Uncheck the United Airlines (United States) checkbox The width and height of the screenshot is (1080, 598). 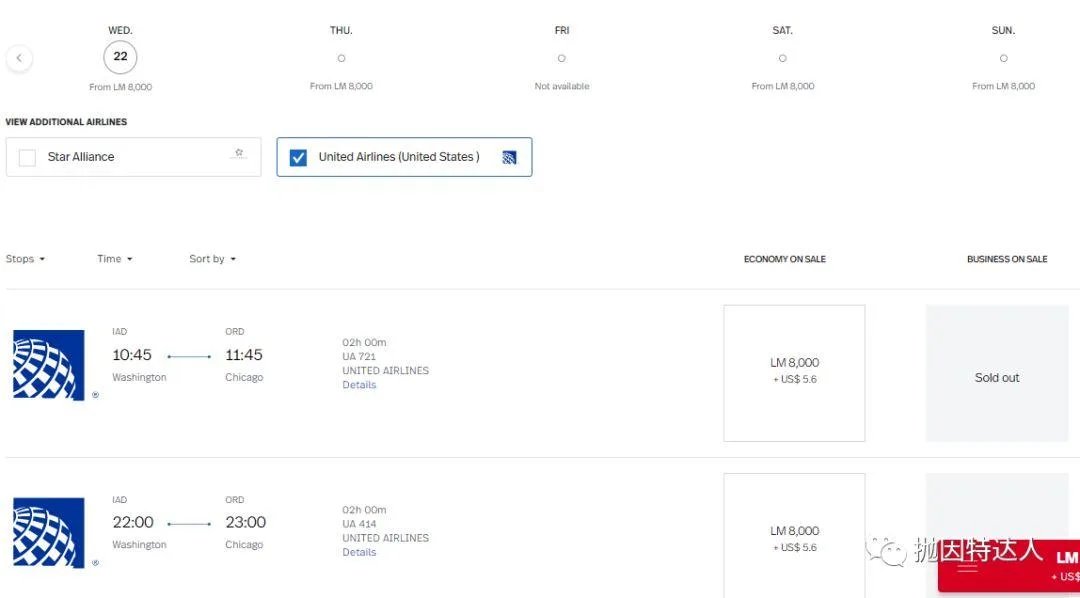(298, 157)
